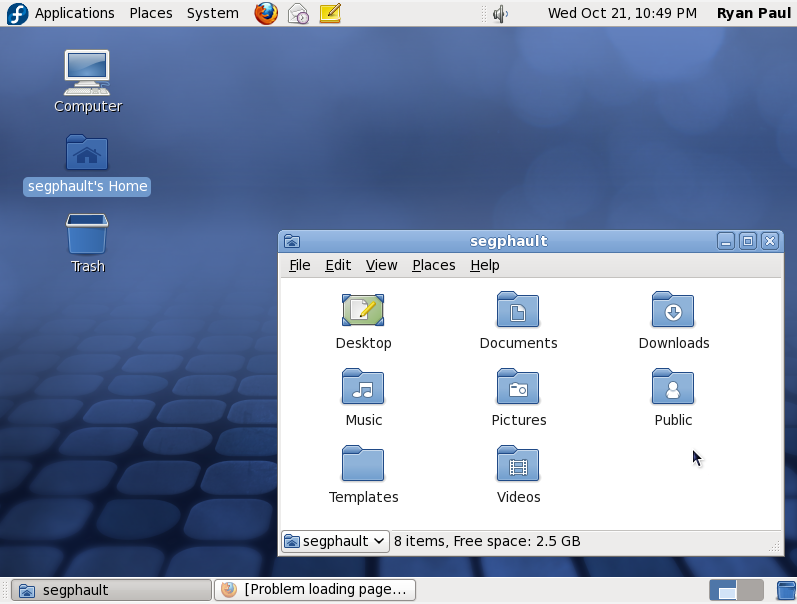This screenshot has height=604, width=797.
Task: Open the yellow notes panel launcher
Action: pyautogui.click(x=330, y=13)
